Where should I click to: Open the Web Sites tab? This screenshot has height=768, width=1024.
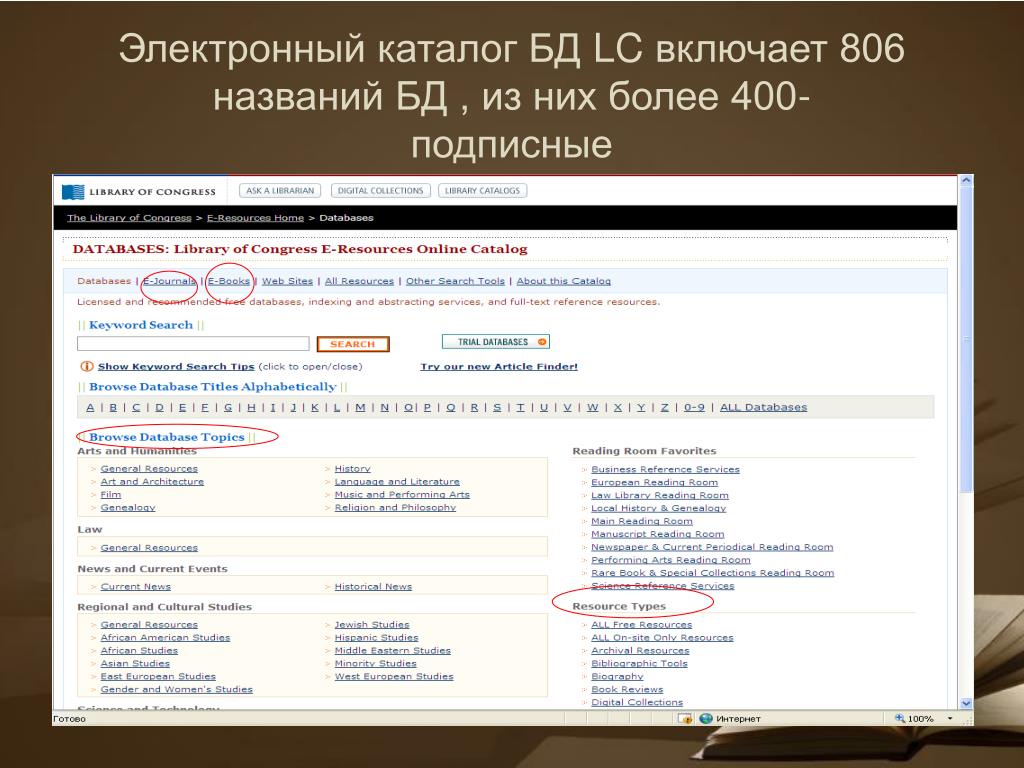(287, 281)
